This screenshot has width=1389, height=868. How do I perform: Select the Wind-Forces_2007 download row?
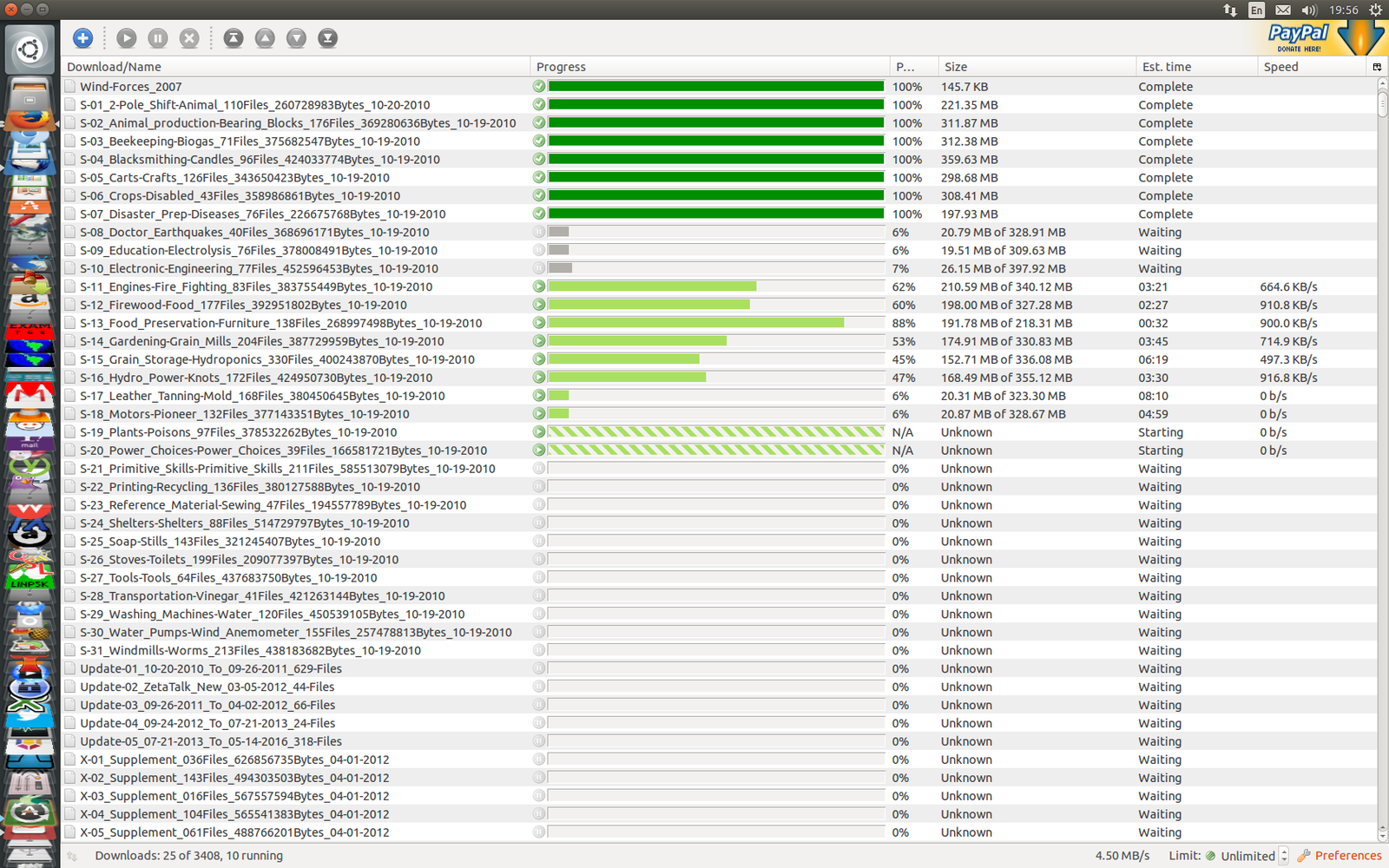131,87
